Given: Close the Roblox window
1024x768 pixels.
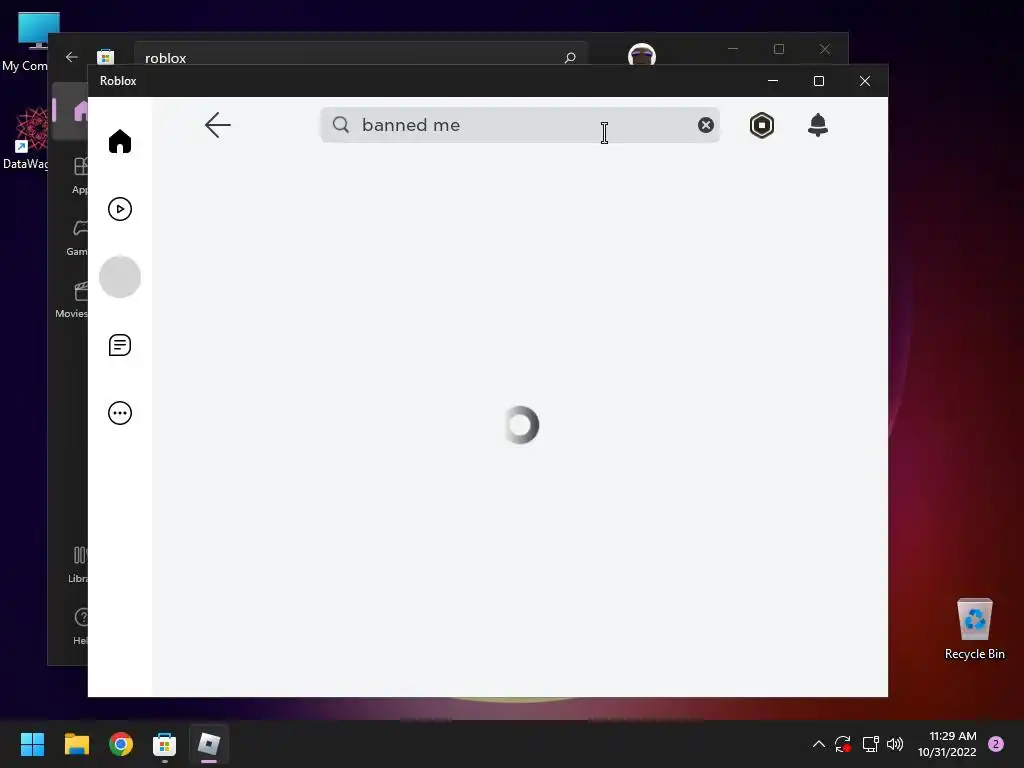Looking at the screenshot, I should pos(865,81).
